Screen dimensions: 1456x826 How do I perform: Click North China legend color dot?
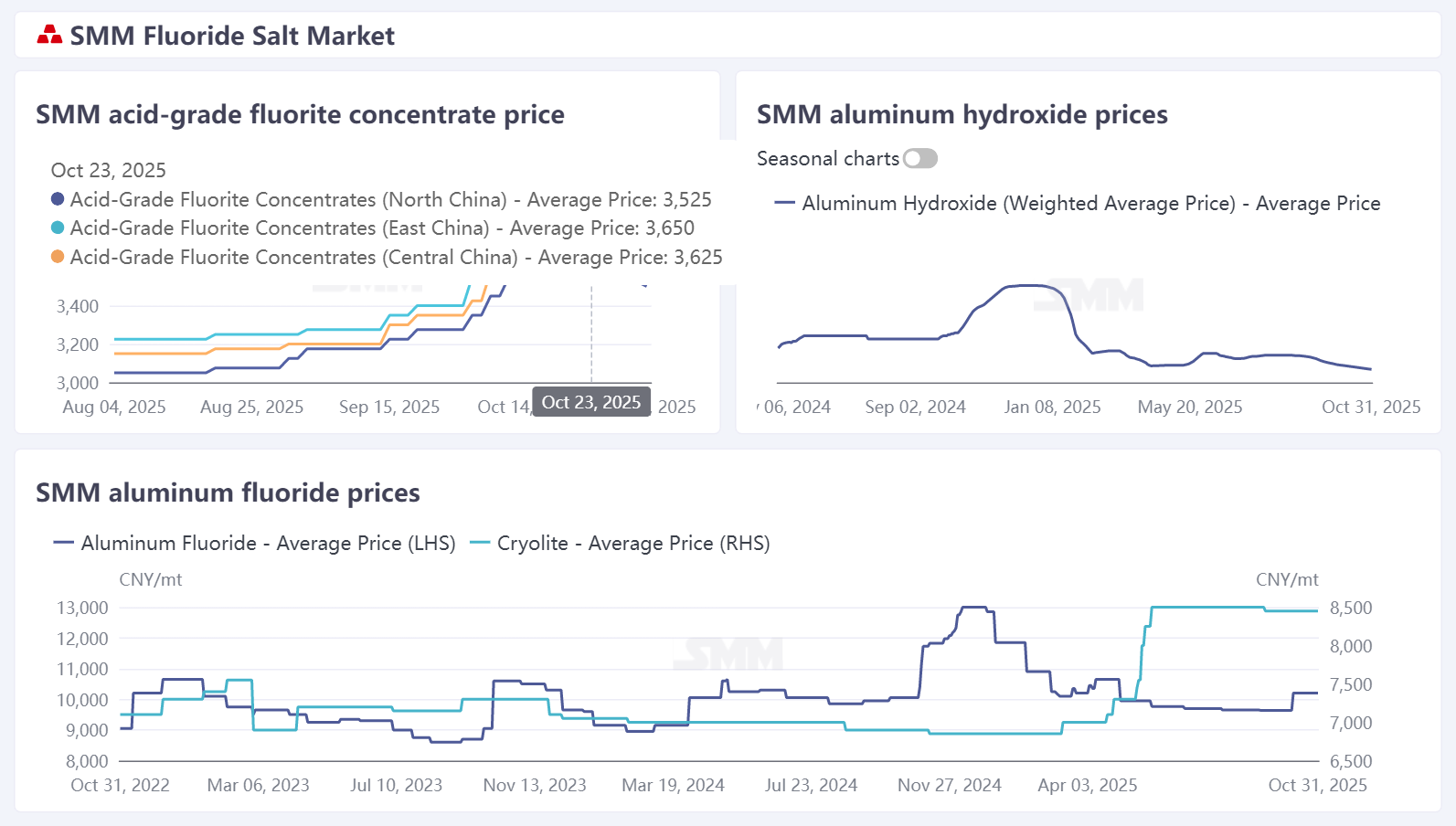point(58,199)
